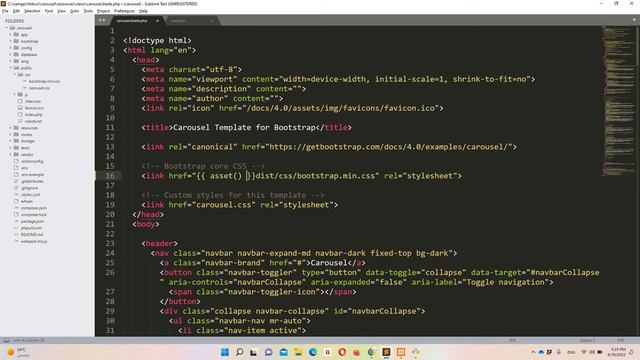640x360 pixels.
Task: Open package.json in sidebar
Action: [x=32, y=221]
